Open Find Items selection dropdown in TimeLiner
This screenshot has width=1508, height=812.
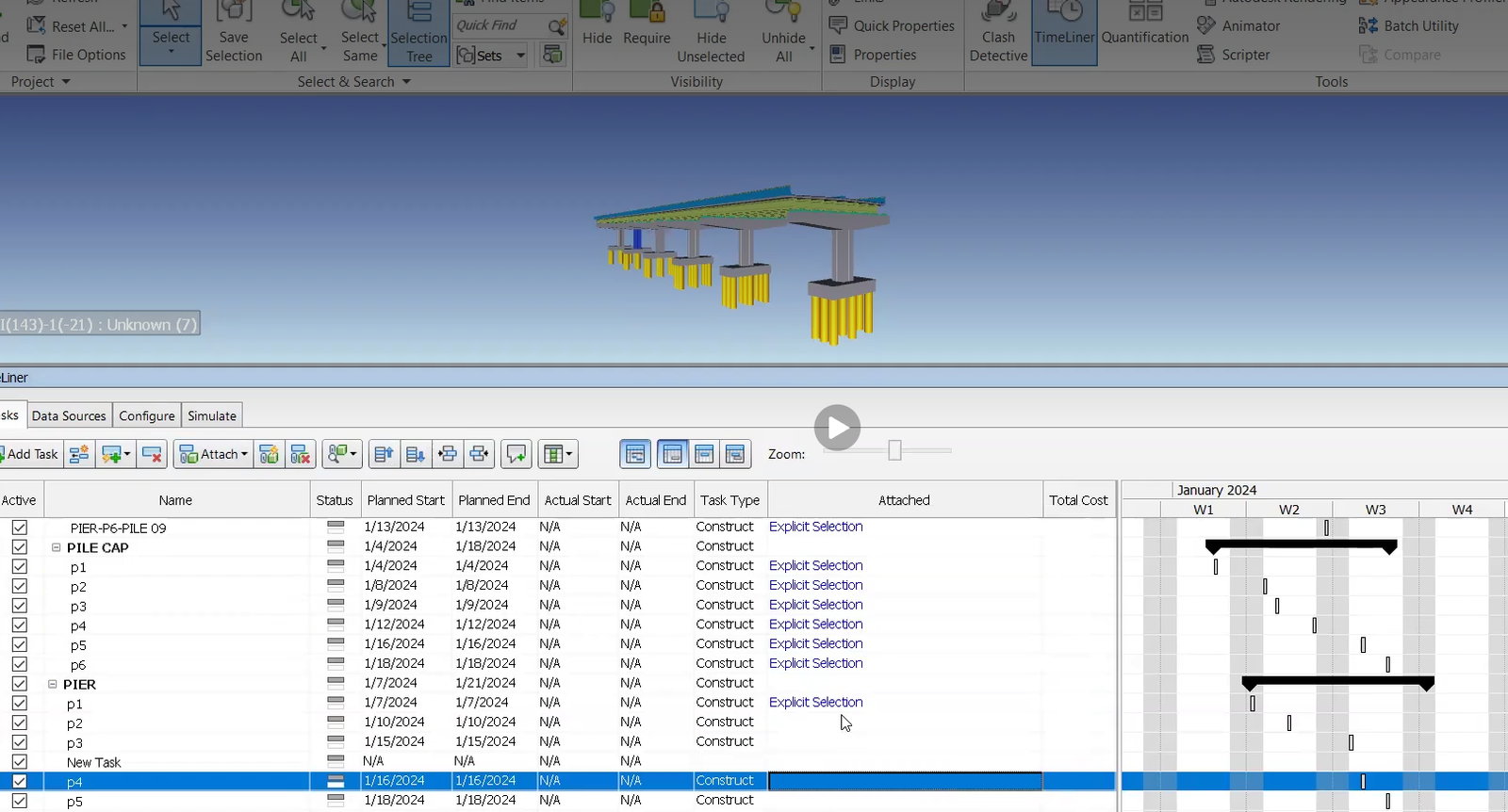(341, 454)
